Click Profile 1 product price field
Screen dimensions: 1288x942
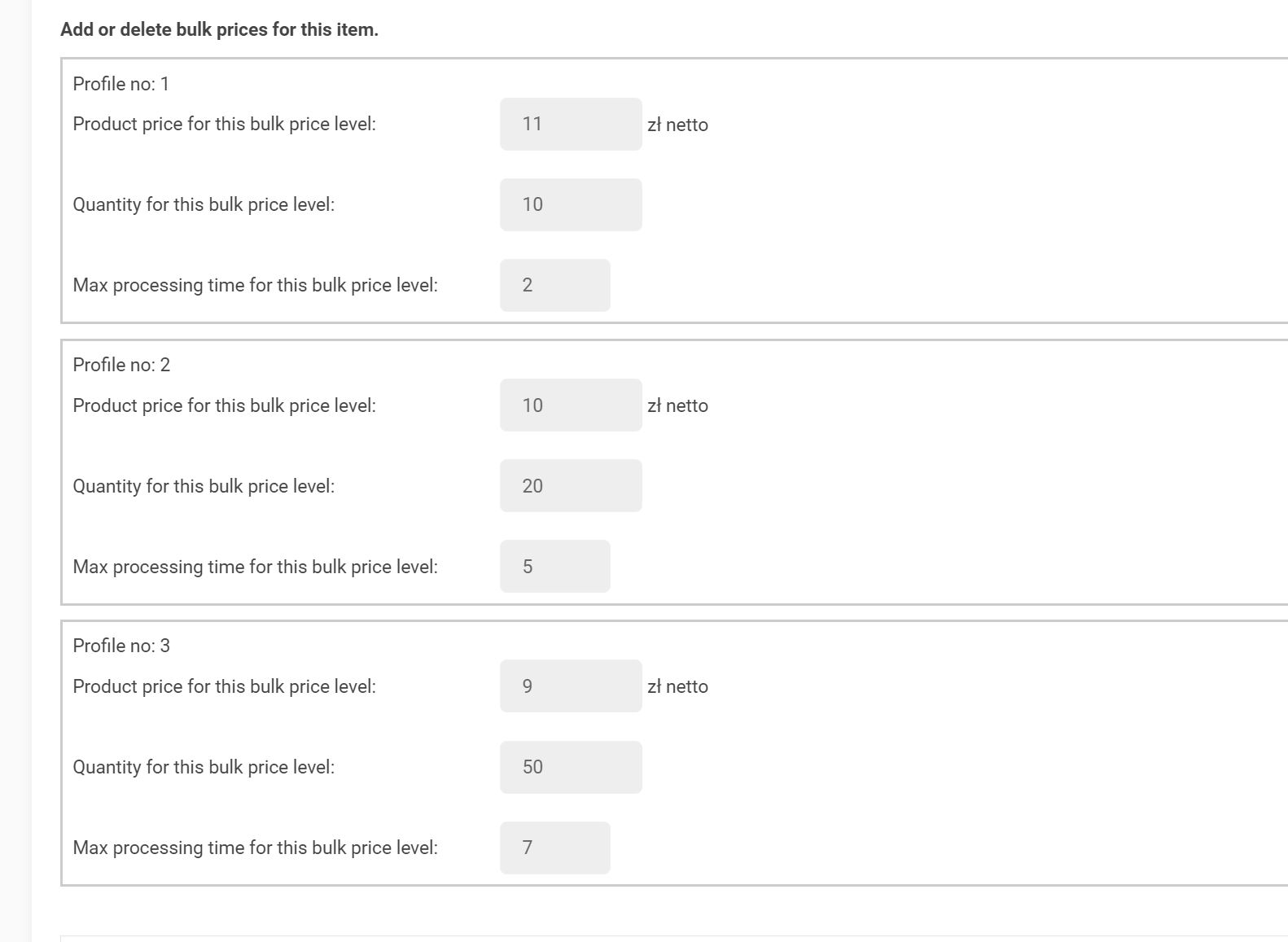point(570,124)
